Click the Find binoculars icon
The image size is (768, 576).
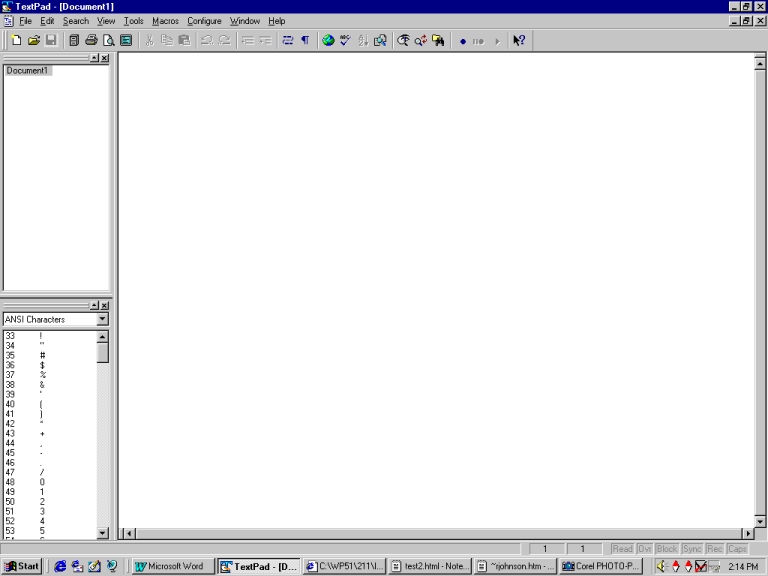403,41
